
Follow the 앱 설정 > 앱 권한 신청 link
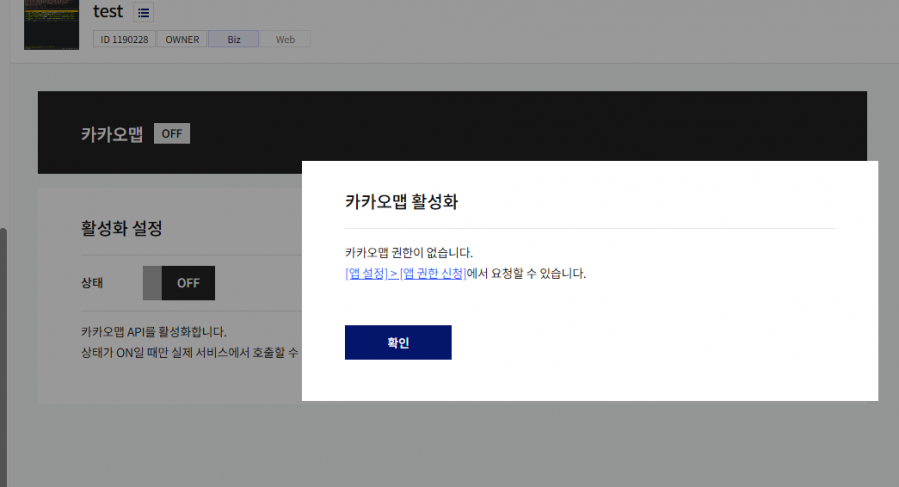405,273
